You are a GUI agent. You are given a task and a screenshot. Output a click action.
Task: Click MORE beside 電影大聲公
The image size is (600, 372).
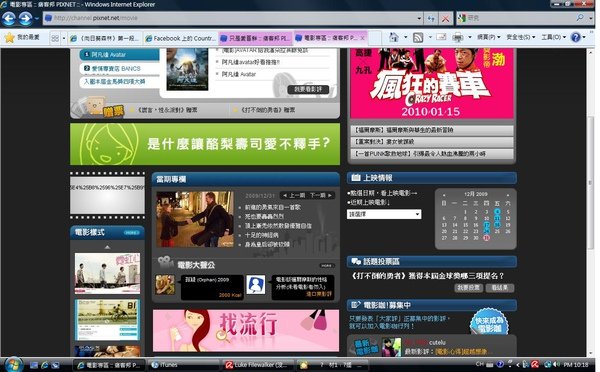coord(327,266)
